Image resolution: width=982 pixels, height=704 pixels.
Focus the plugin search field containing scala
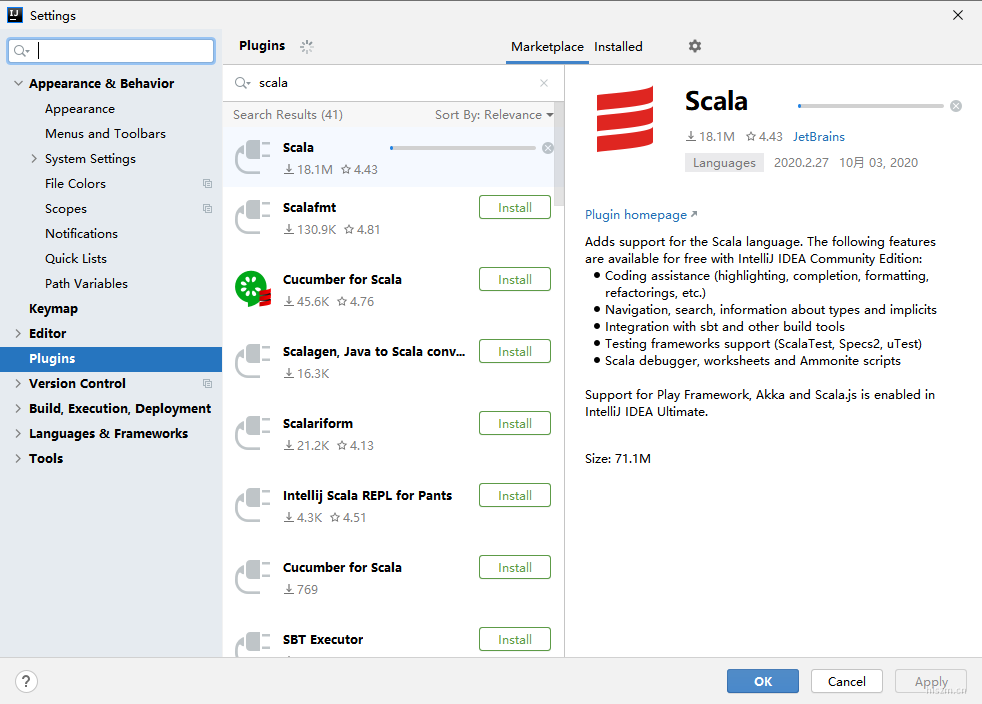393,83
